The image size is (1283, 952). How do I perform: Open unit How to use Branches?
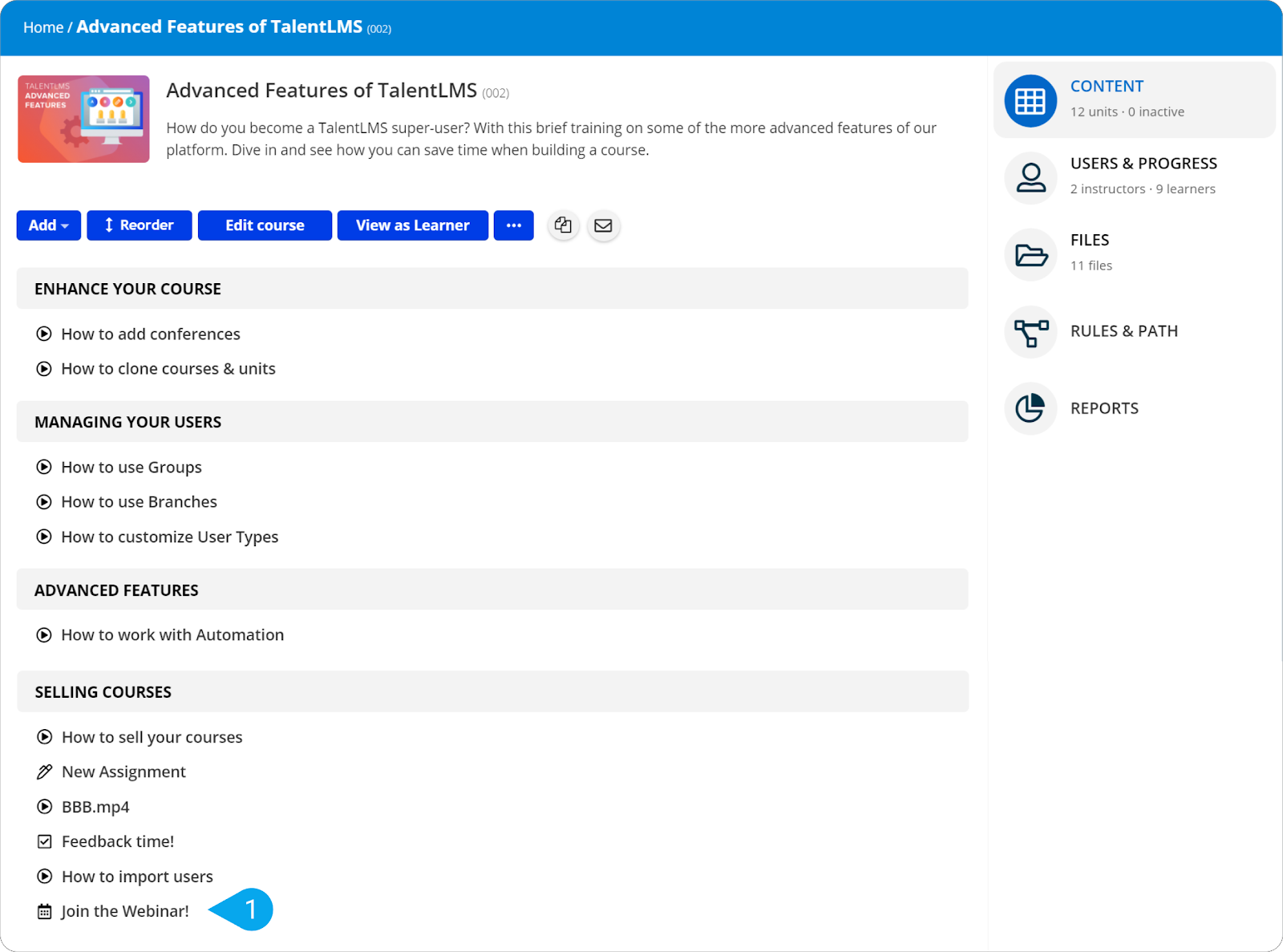(140, 502)
